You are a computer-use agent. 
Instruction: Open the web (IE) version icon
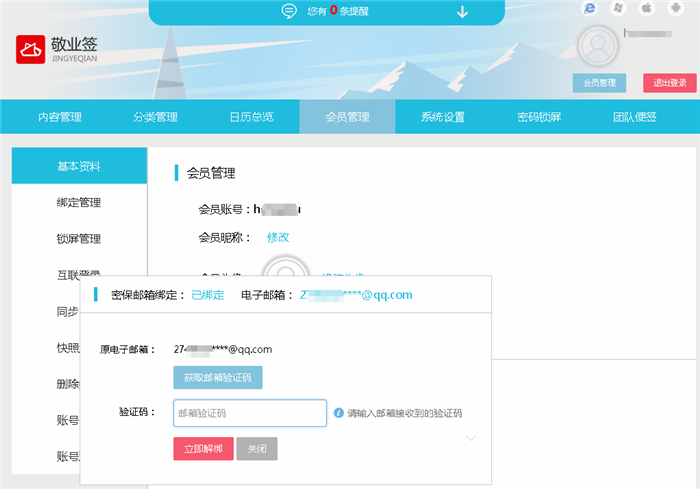pos(590,8)
